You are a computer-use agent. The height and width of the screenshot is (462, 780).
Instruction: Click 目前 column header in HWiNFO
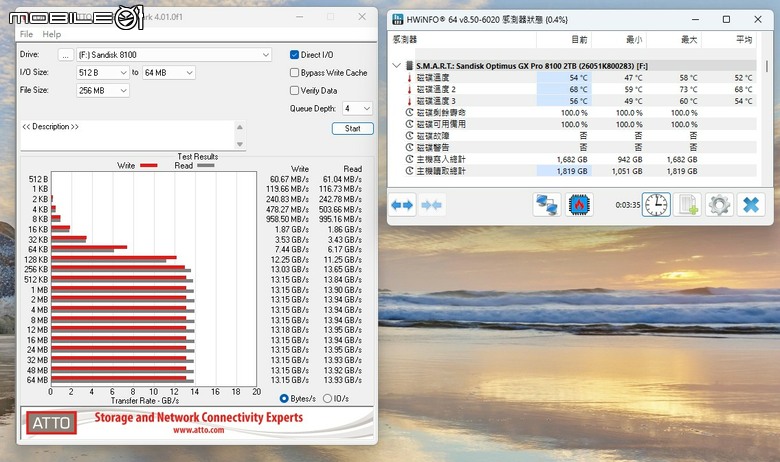click(x=580, y=39)
